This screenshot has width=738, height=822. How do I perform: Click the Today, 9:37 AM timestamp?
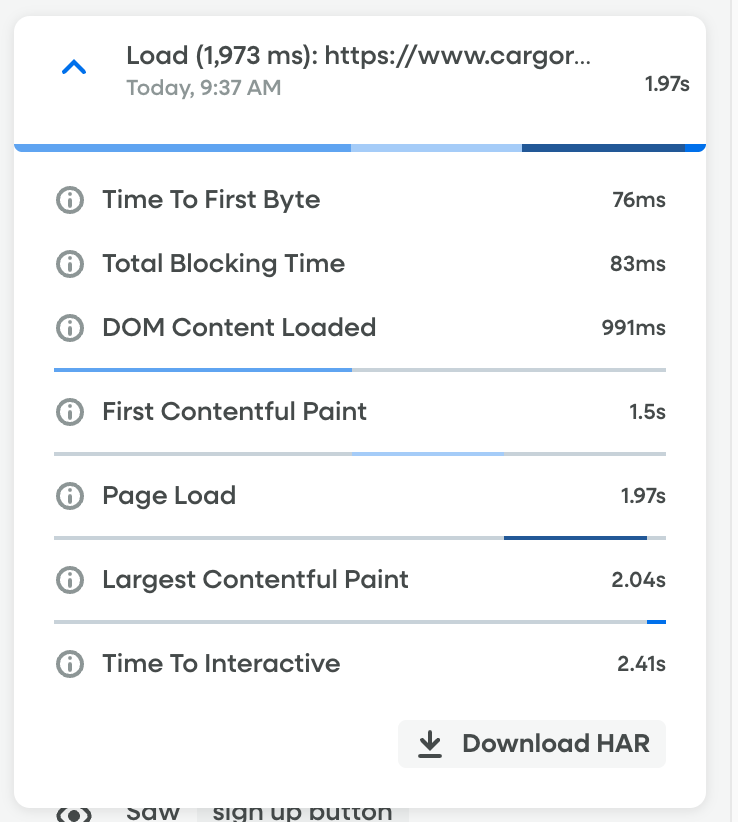pos(203,88)
